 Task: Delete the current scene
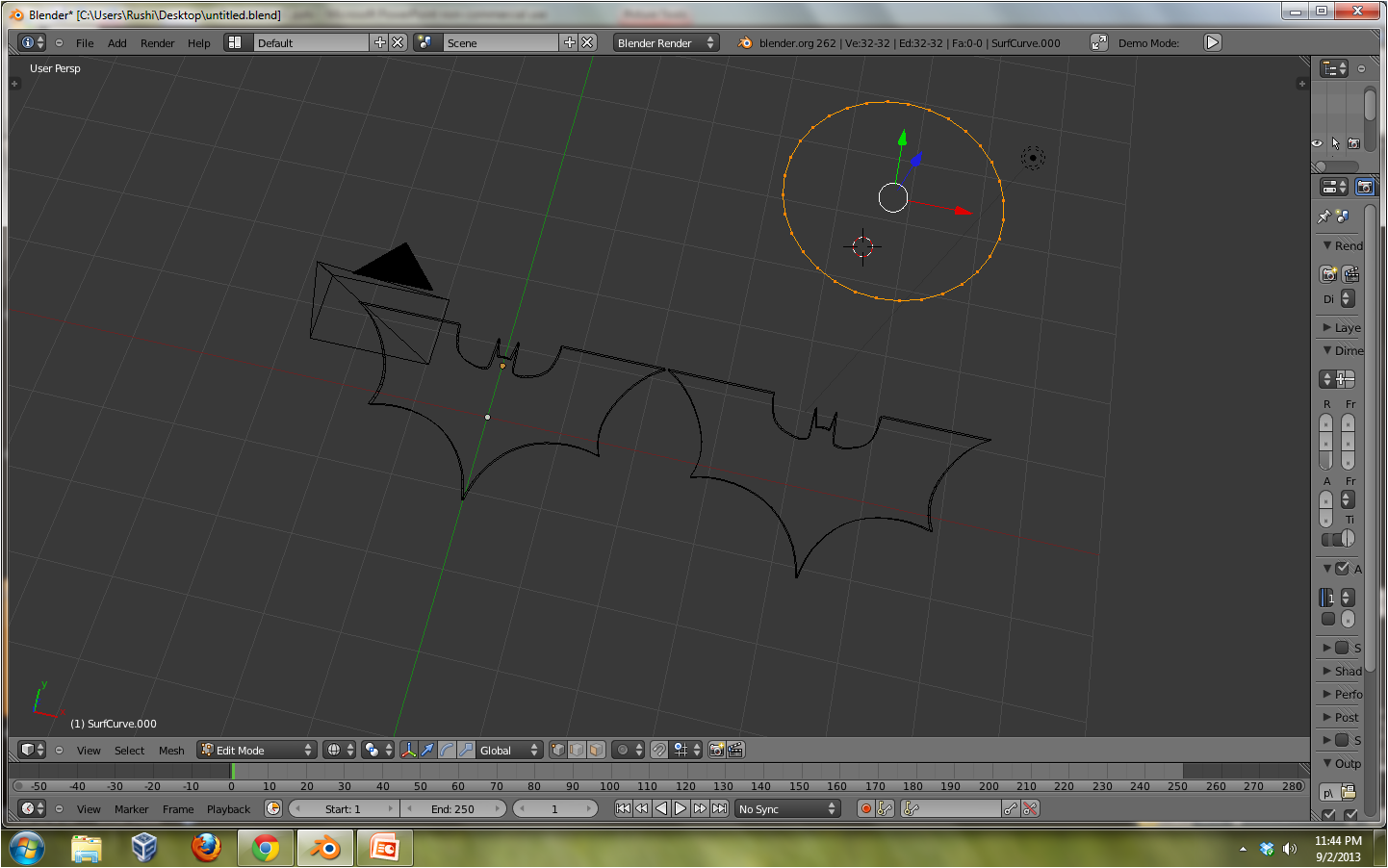coord(587,42)
